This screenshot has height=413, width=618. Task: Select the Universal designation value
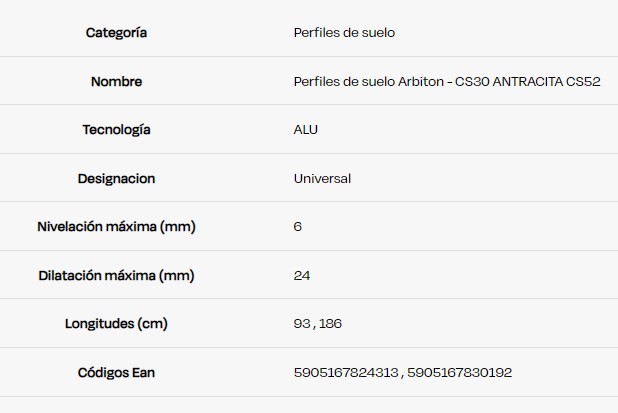tap(322, 179)
